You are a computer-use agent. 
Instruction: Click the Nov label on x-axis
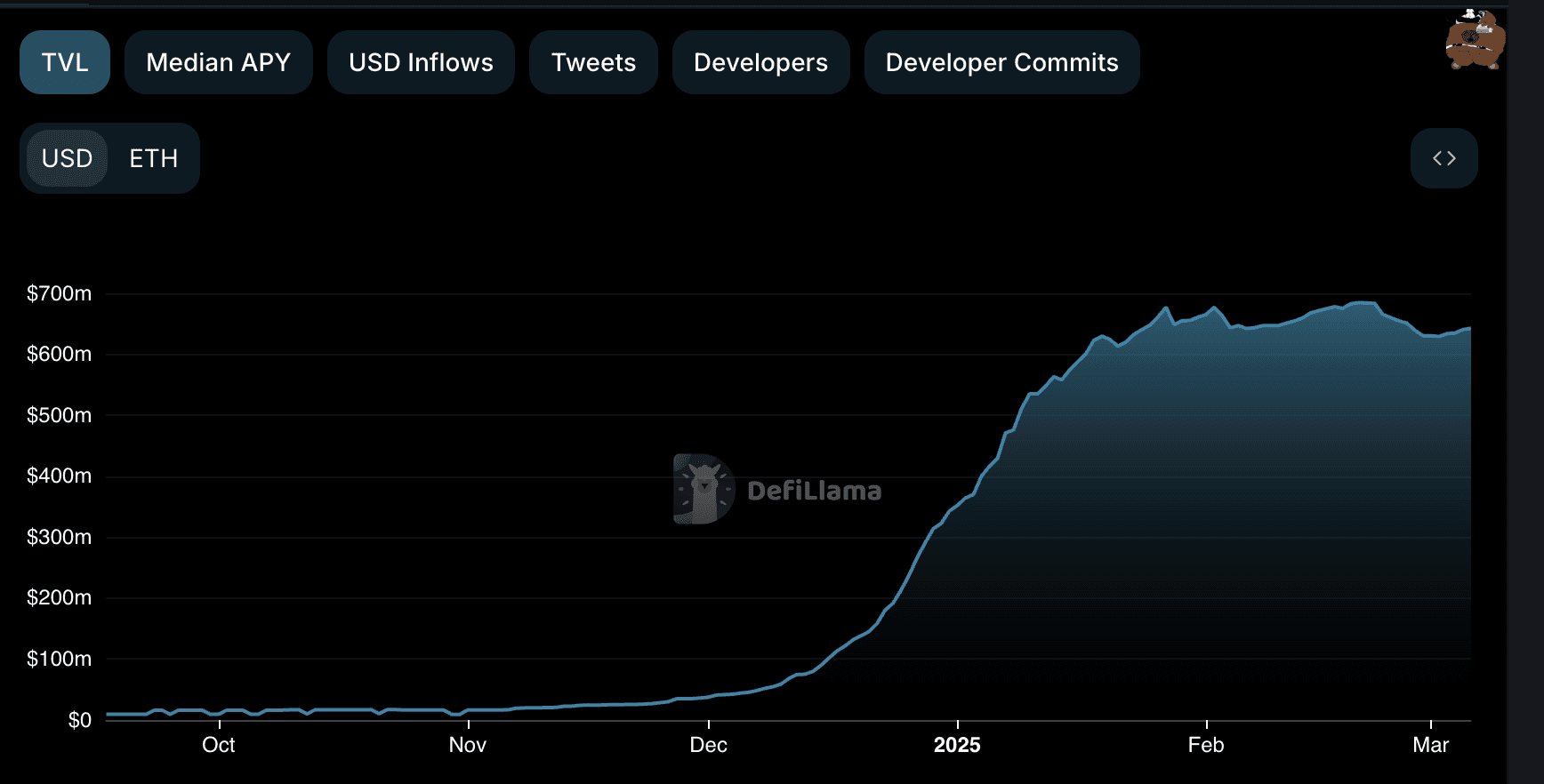tap(468, 745)
